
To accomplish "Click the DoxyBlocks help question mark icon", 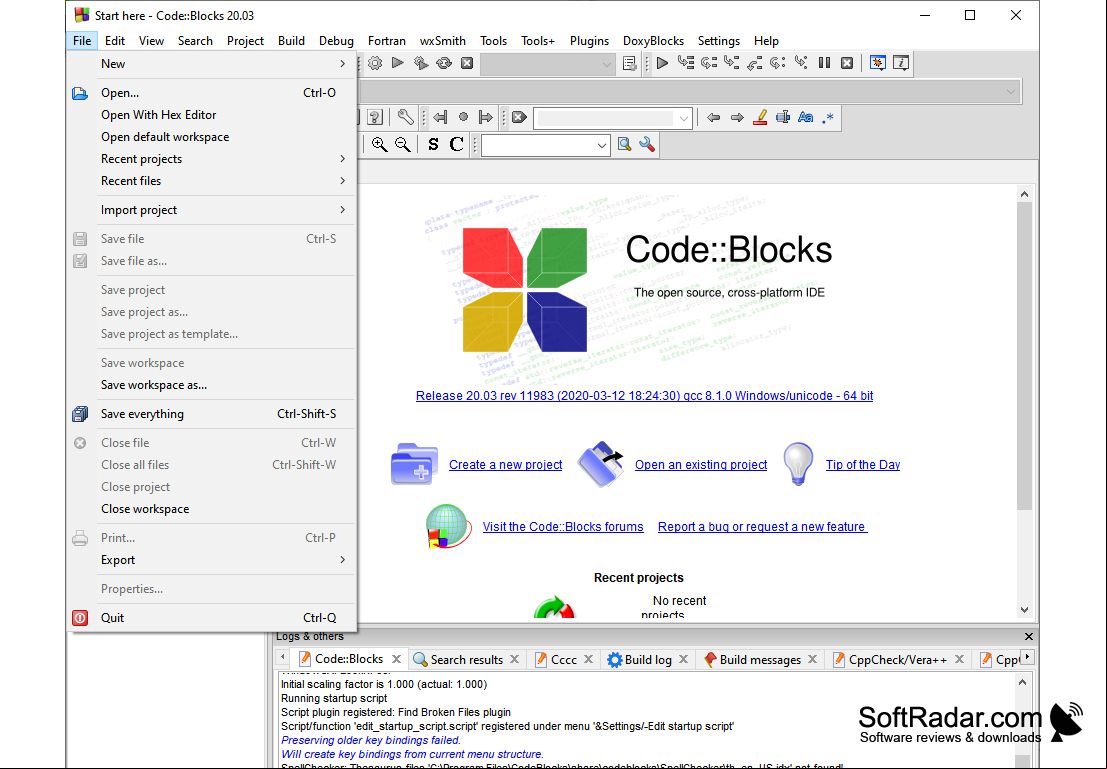I will (x=375, y=117).
